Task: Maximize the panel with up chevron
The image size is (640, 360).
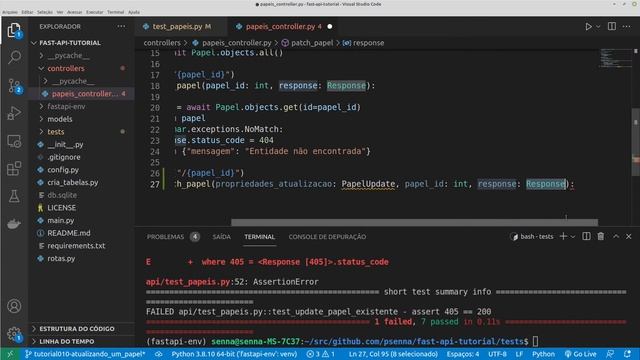Action: [x=616, y=236]
